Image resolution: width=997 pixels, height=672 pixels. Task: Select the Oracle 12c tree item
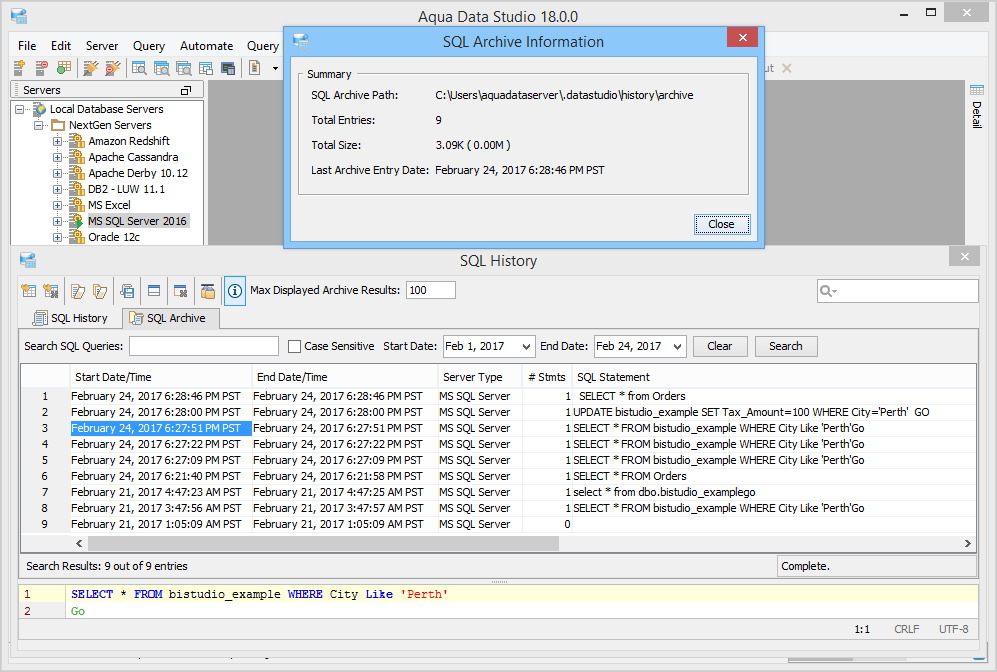[x=114, y=237]
